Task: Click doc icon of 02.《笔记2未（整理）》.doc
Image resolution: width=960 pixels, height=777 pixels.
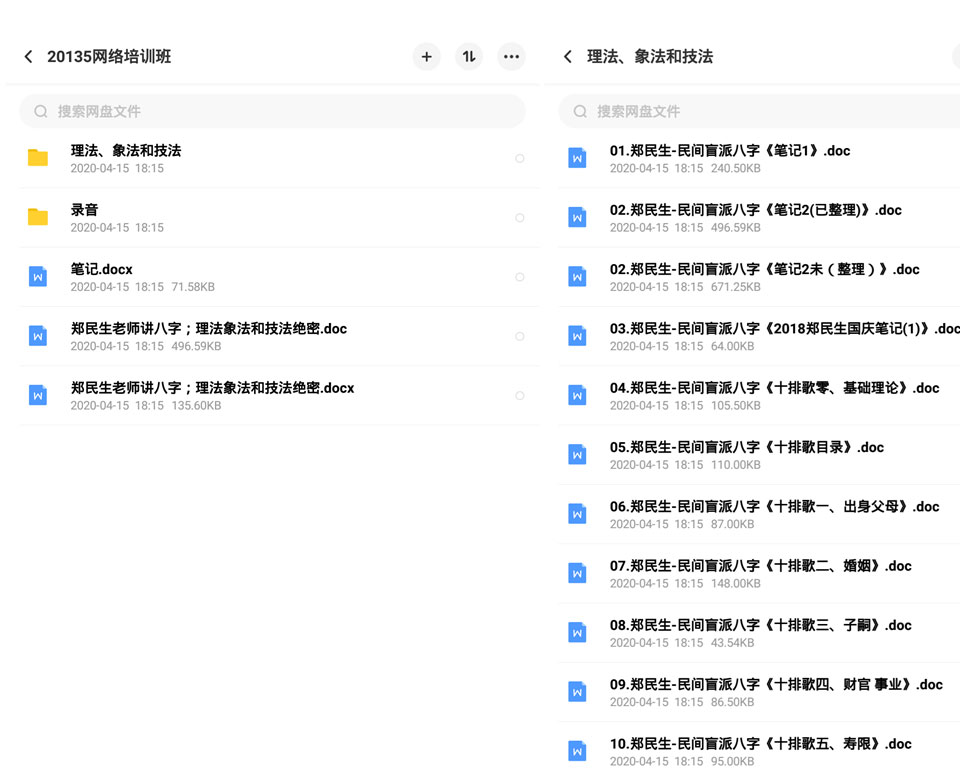Action: pos(577,277)
